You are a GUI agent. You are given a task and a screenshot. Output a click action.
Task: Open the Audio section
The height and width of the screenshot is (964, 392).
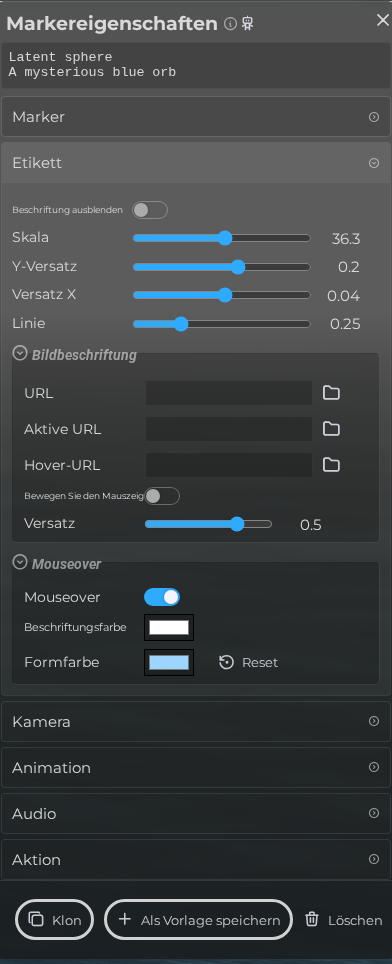[x=196, y=813]
